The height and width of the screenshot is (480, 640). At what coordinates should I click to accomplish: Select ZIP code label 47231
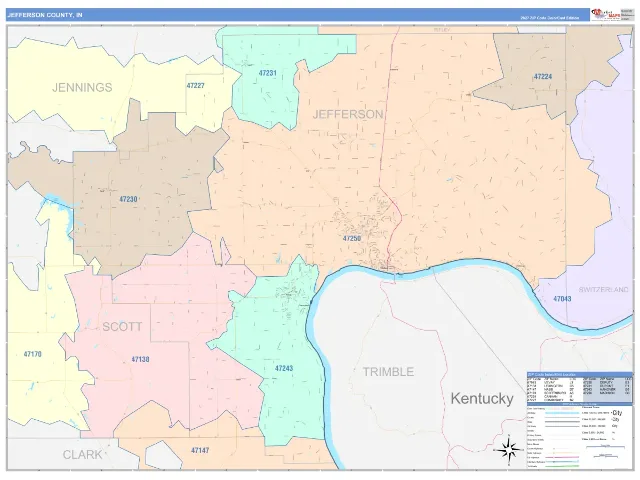(267, 73)
